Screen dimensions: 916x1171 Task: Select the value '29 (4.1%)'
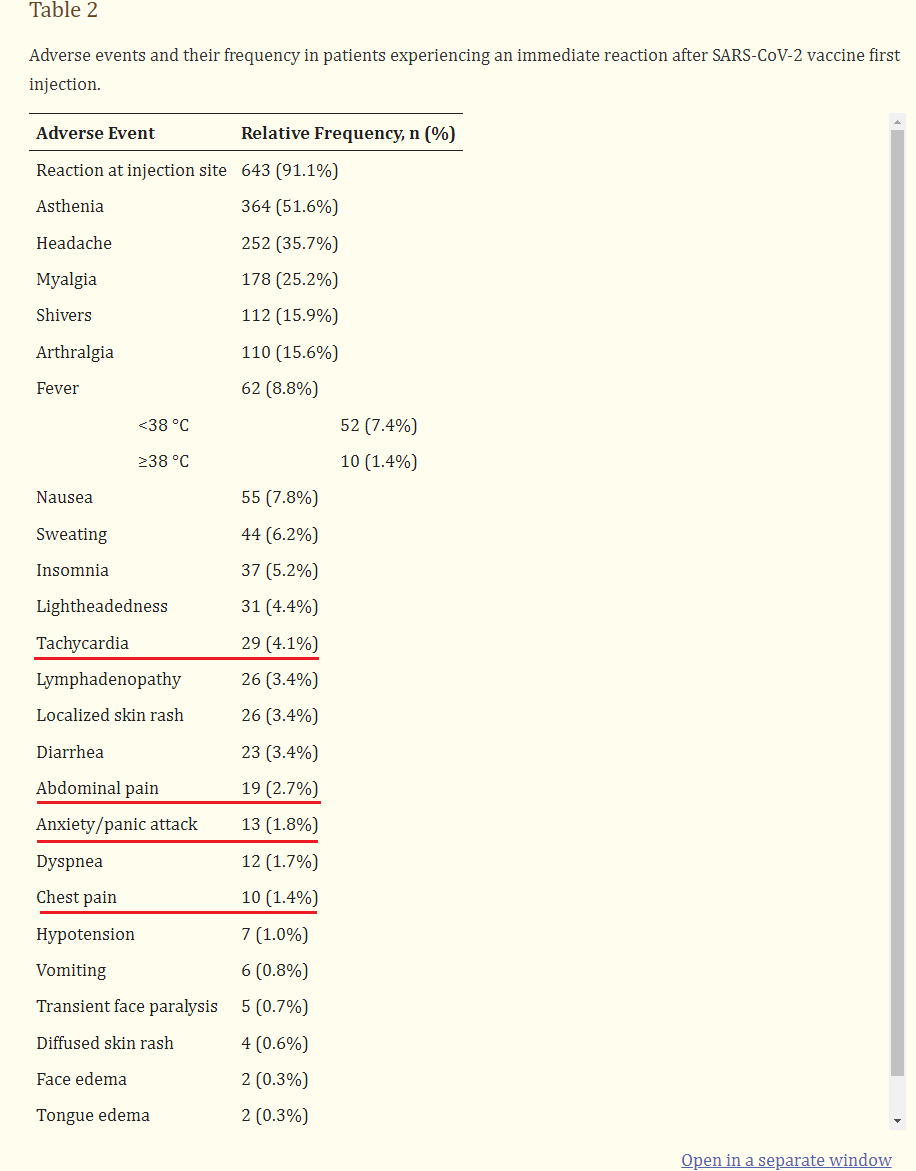click(280, 643)
